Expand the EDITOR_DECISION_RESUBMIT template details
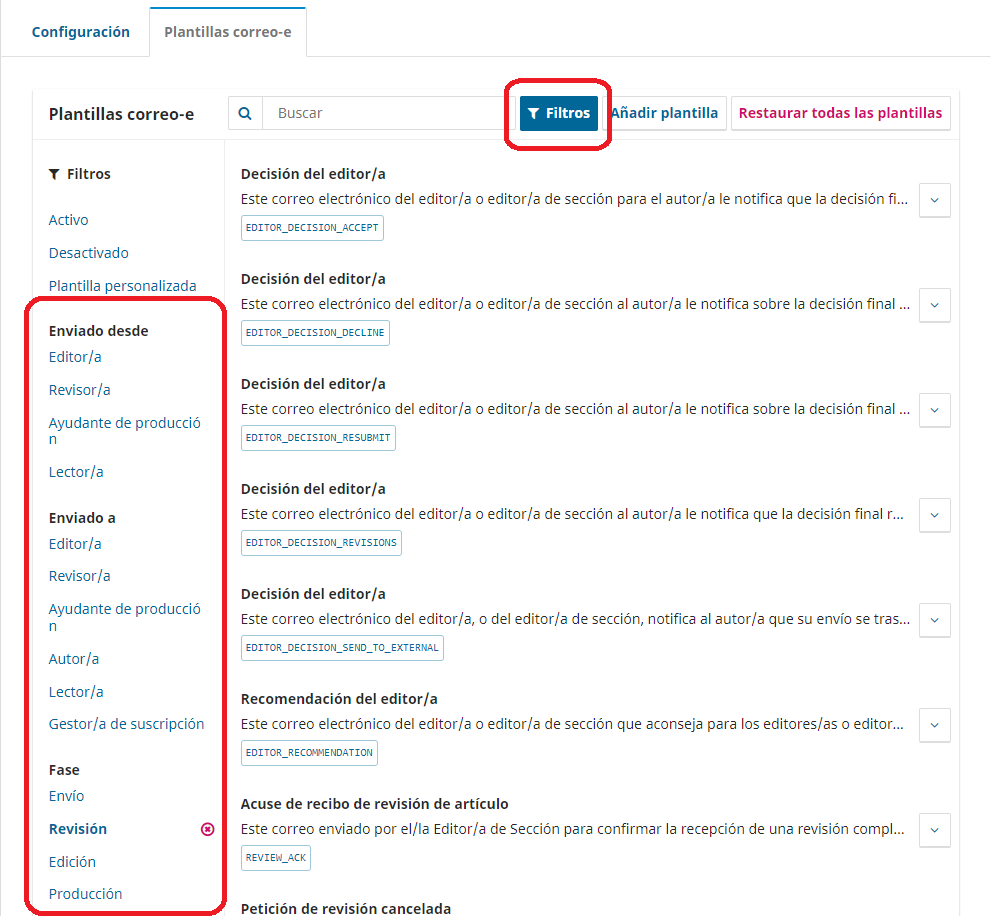This screenshot has height=916, width=991. [x=934, y=410]
